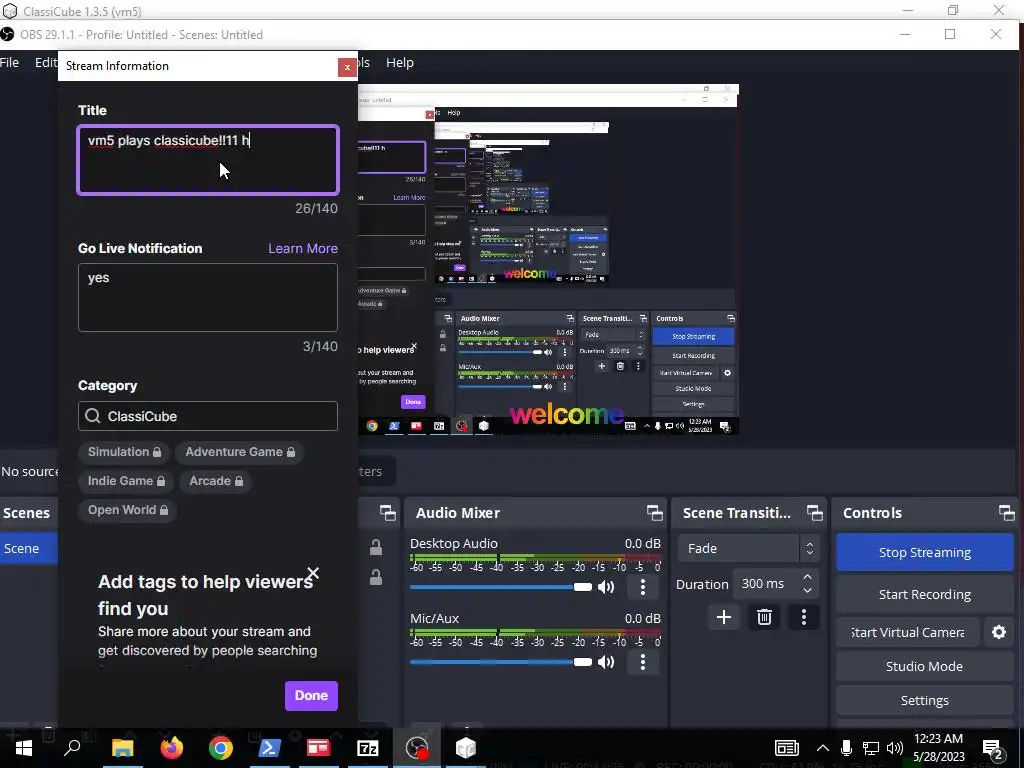Switch to OBS Studio taskbar icon
The width and height of the screenshot is (1024, 768).
417,748
